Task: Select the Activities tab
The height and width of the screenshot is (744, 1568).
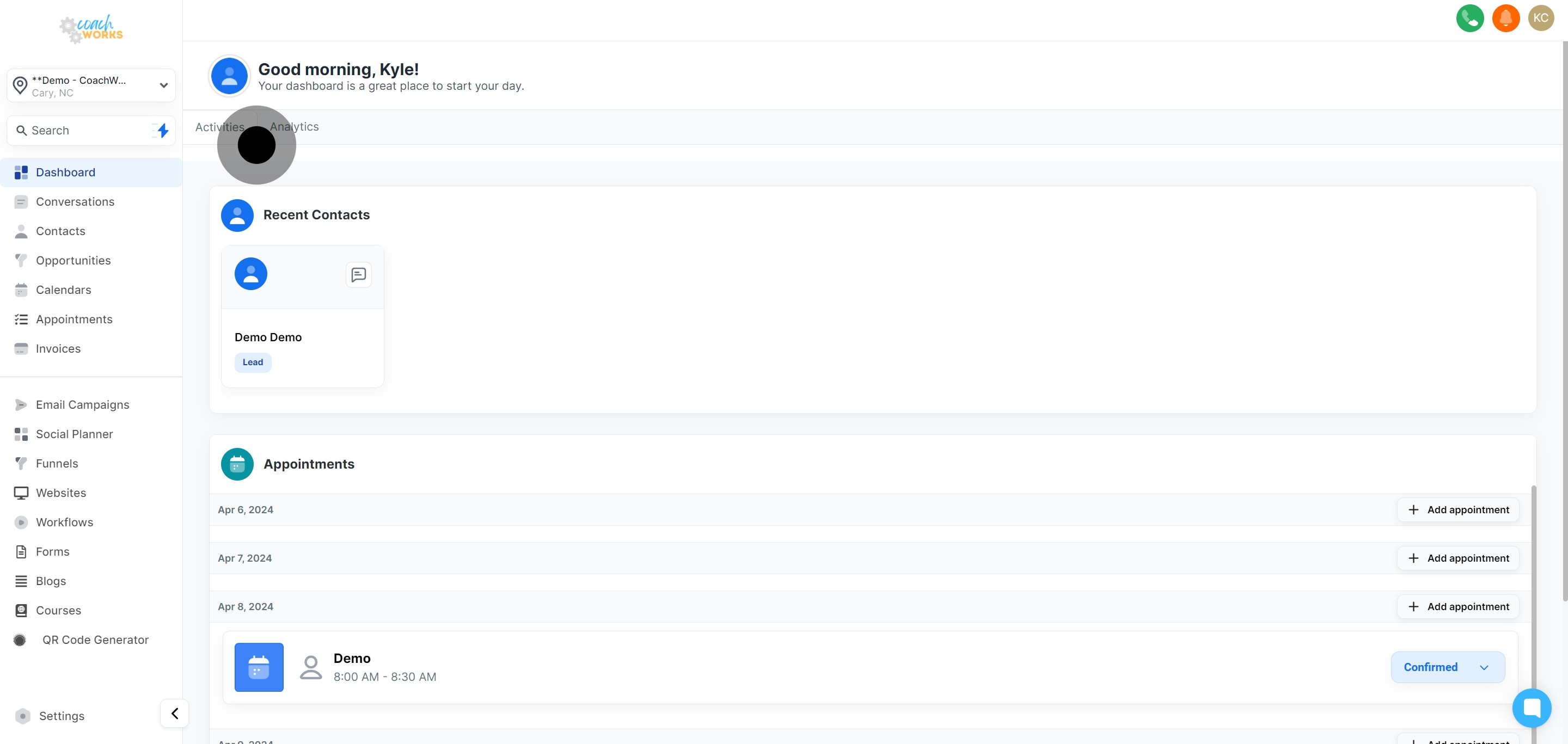Action: pyautogui.click(x=220, y=126)
